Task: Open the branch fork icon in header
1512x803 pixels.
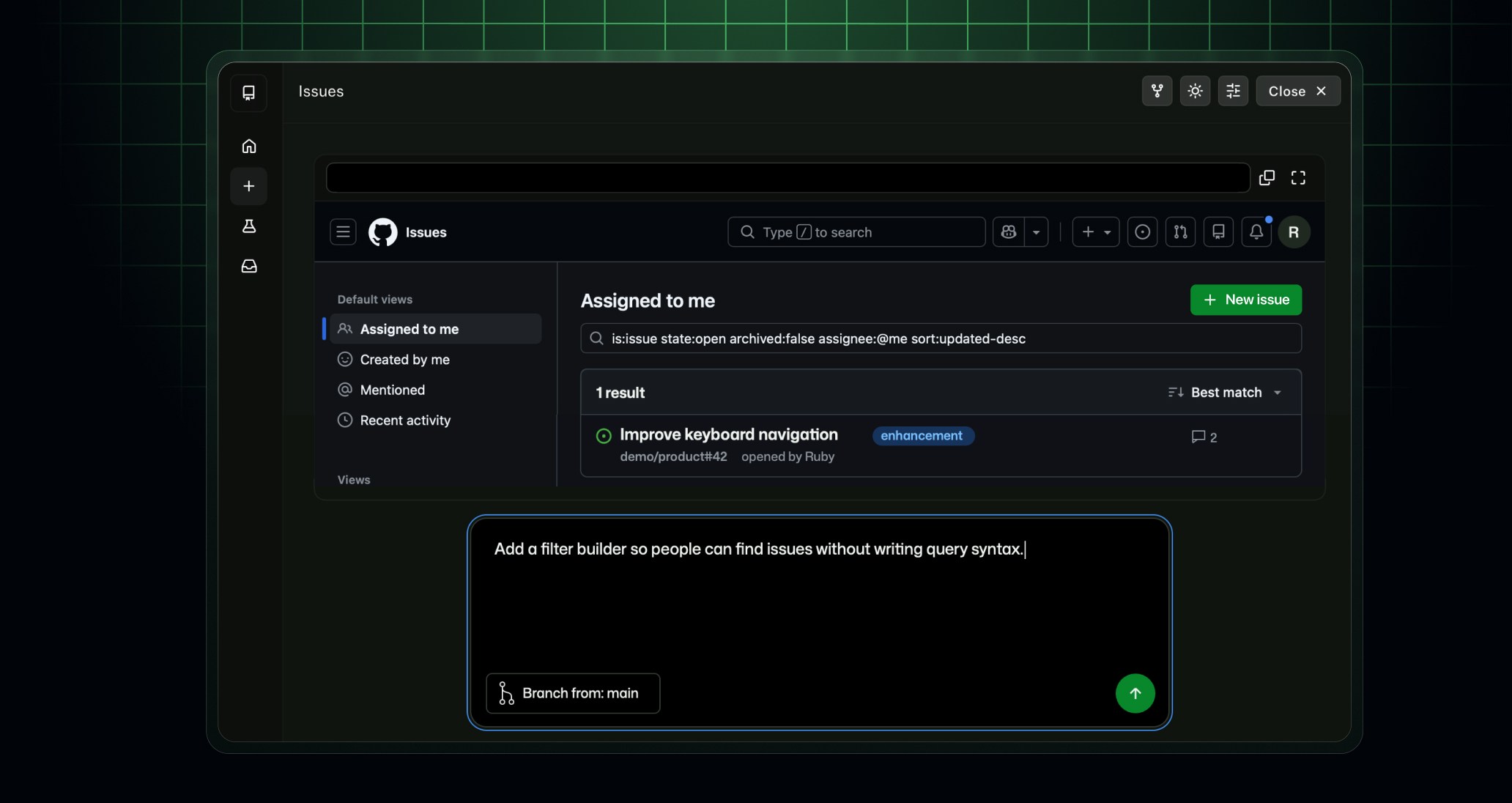Action: [1157, 91]
